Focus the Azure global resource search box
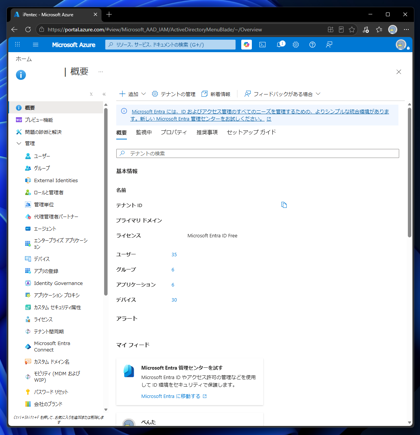420x435 pixels. point(170,45)
